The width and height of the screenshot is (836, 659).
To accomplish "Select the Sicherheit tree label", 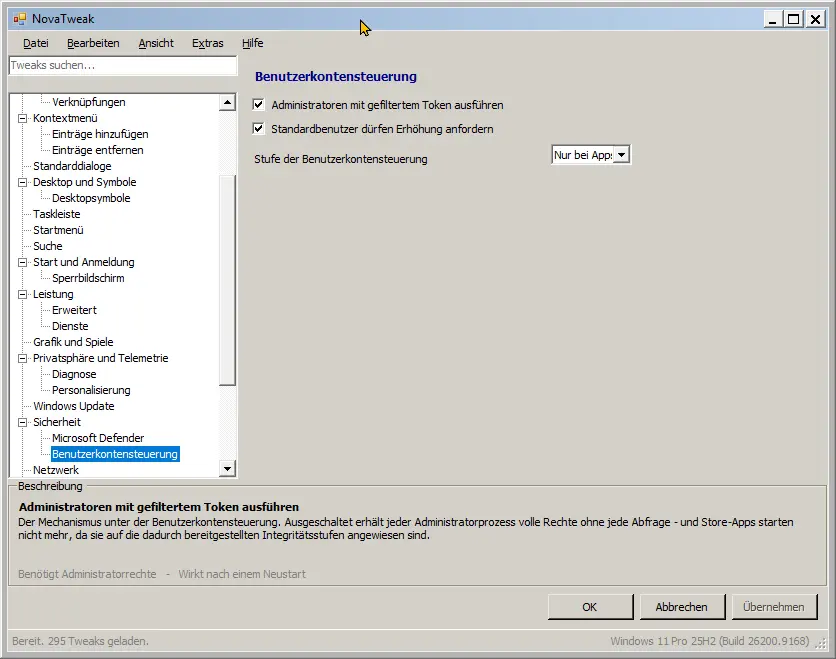I will click(x=57, y=422).
